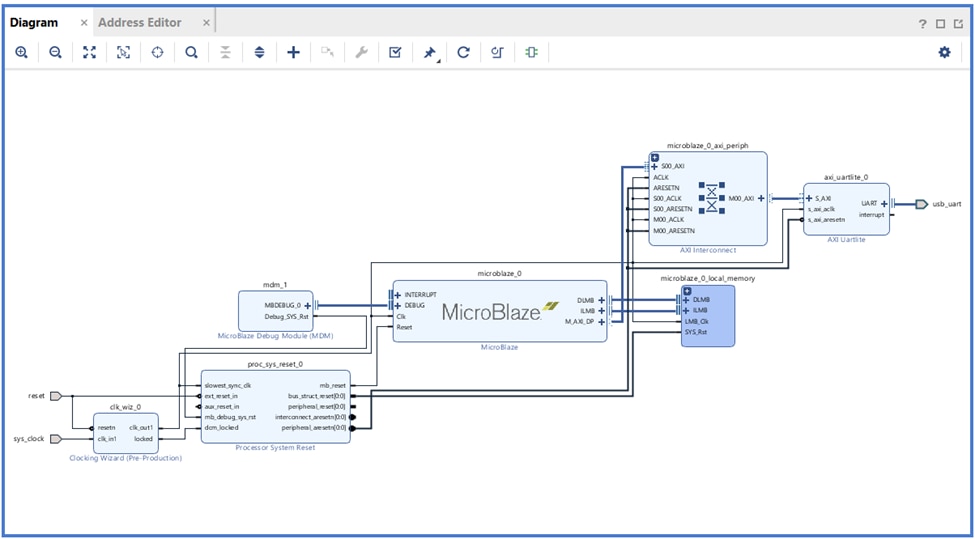975x539 pixels.
Task: Expand ILMB port on local memory block
Action: (686, 310)
